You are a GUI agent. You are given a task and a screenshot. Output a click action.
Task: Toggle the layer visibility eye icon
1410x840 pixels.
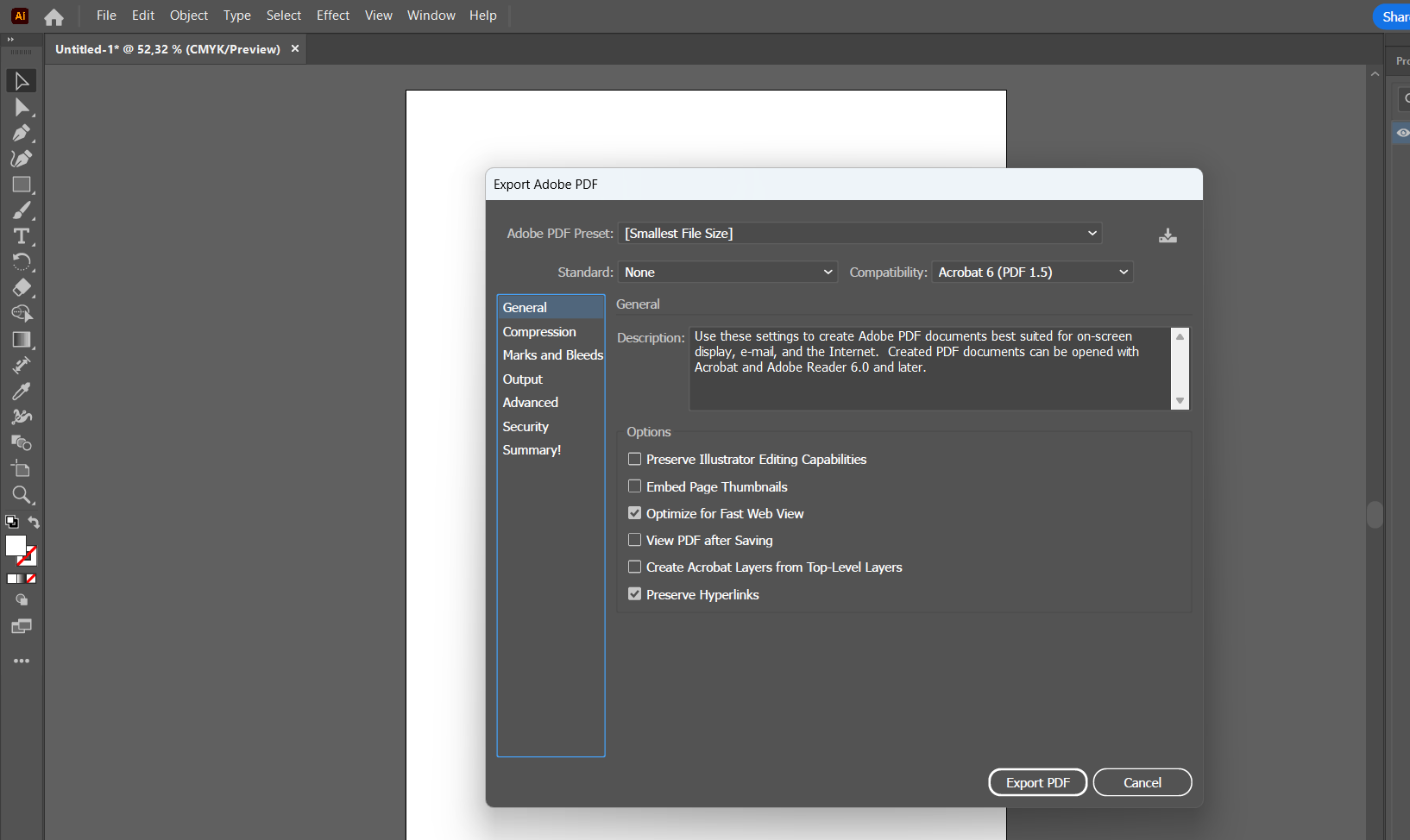1402,133
